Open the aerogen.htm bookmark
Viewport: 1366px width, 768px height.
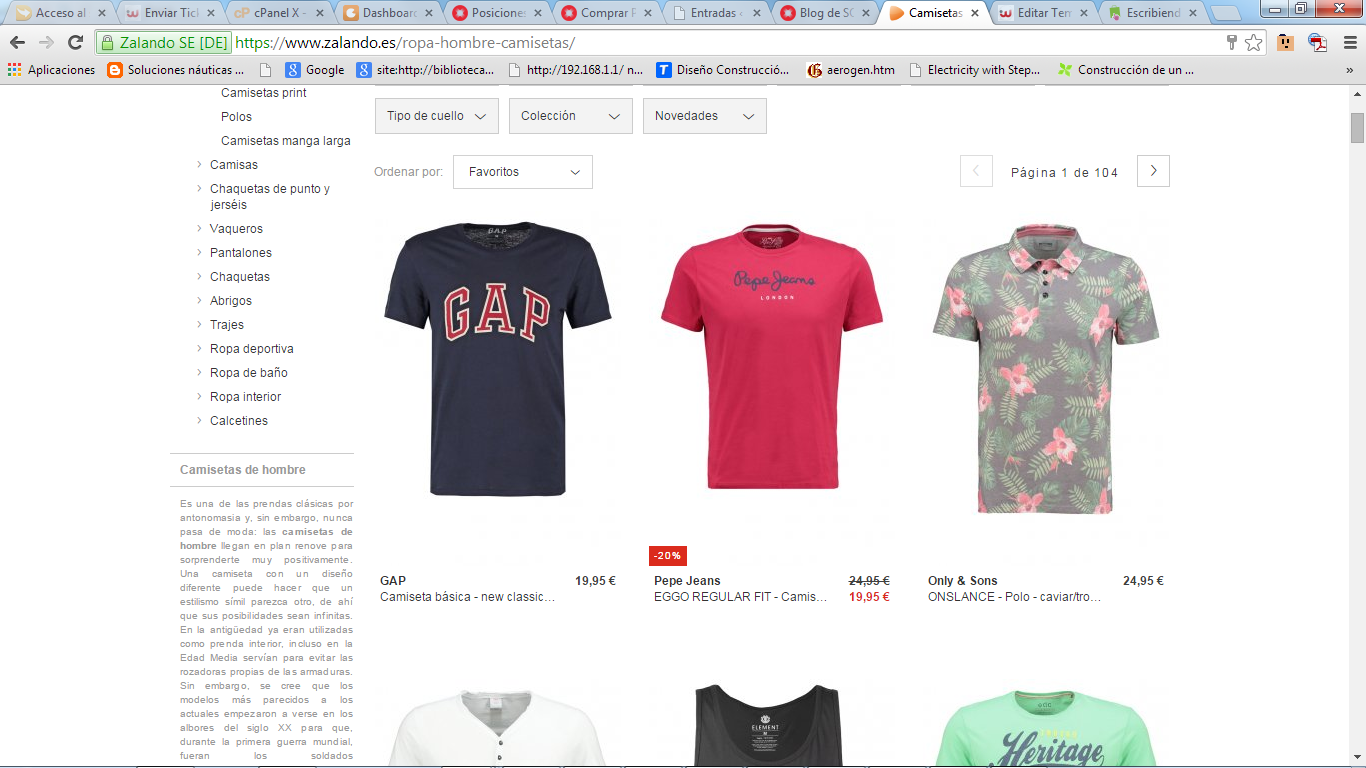[851, 70]
